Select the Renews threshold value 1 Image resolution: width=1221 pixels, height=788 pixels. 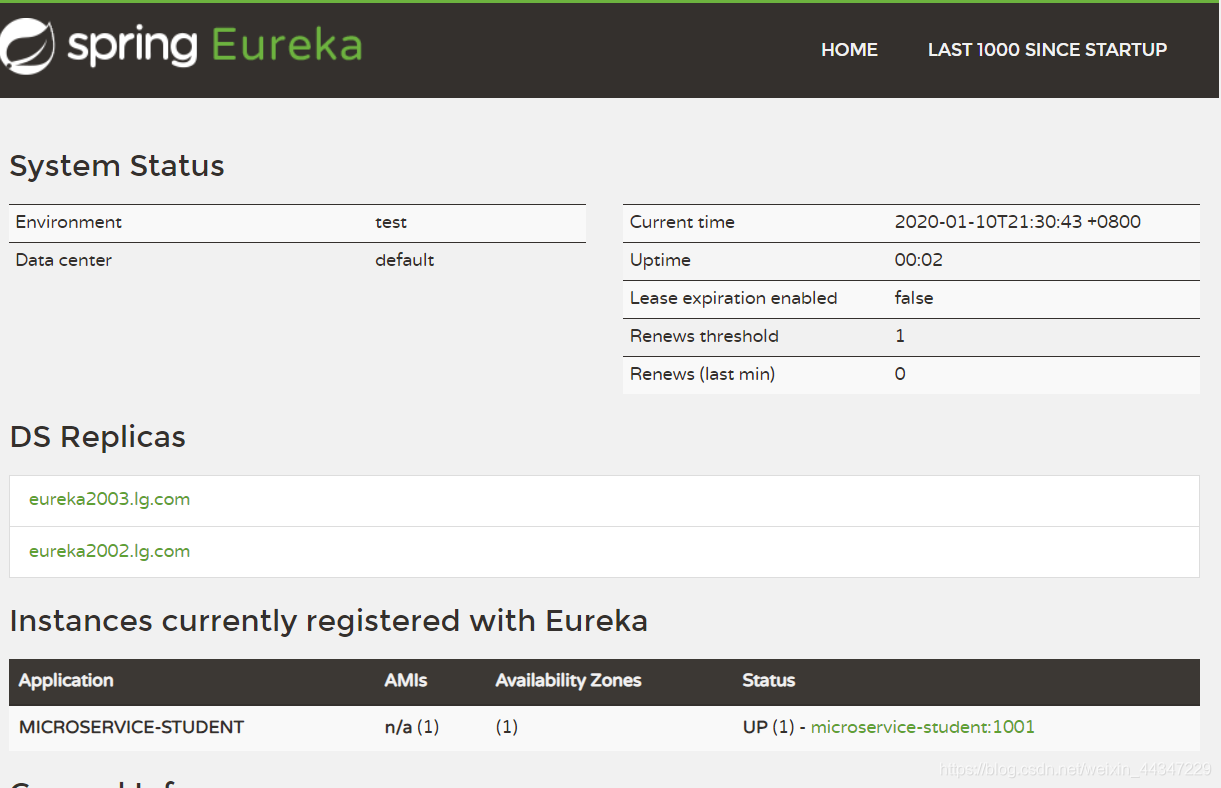pos(900,336)
